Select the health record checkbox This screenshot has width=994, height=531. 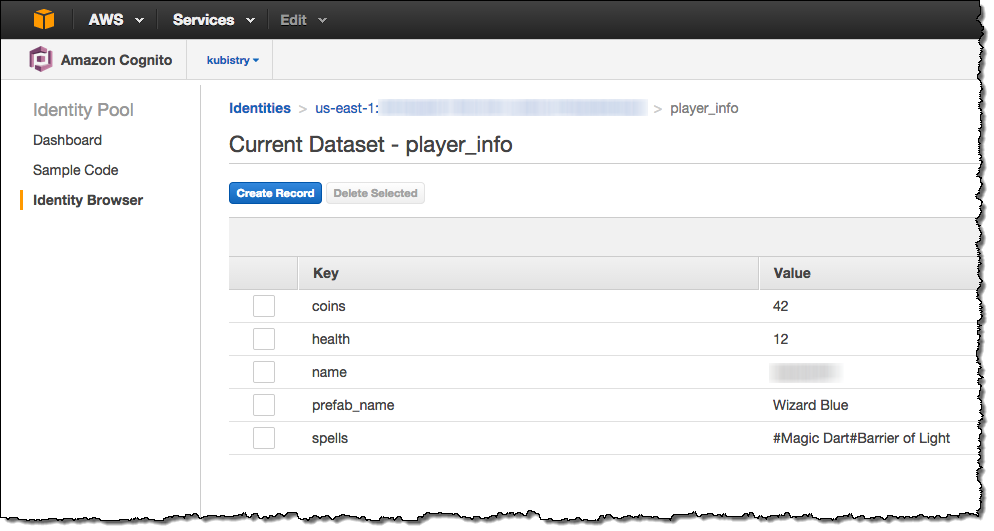click(x=264, y=339)
